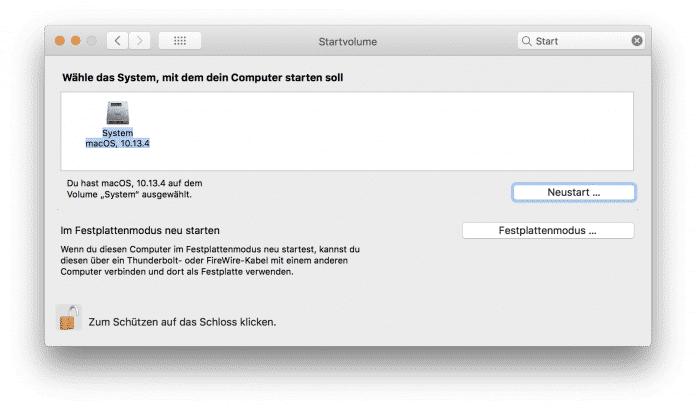Click "Im Festplattenmodus neu starten" heading

(x=140, y=230)
